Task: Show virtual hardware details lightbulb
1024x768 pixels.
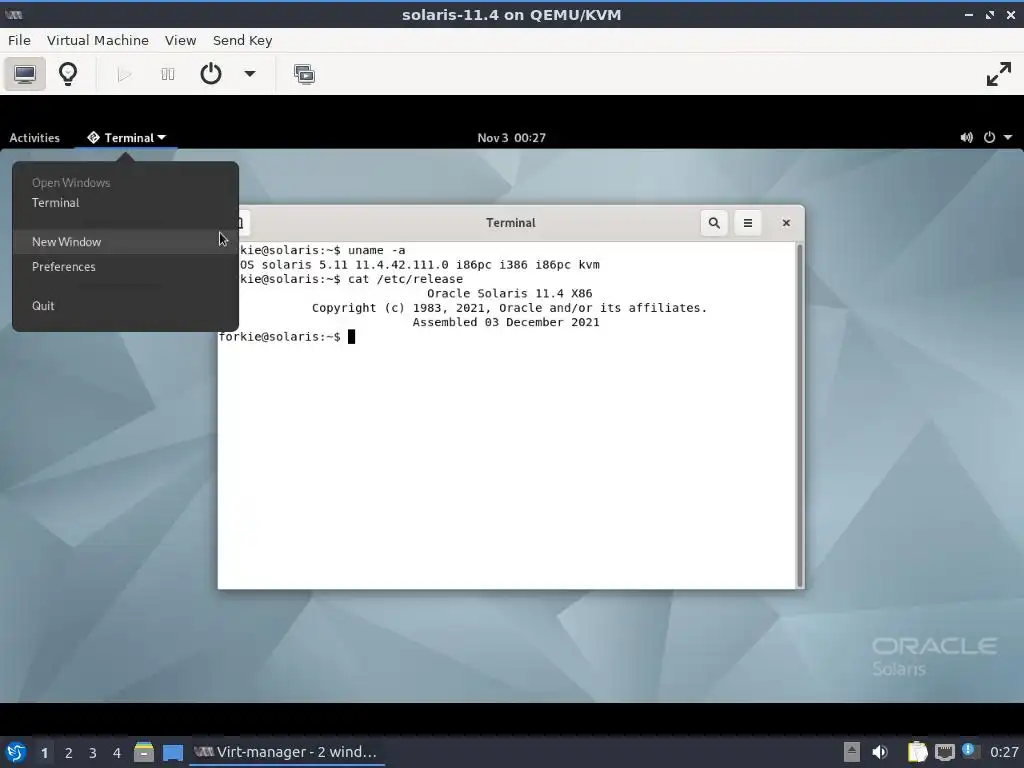Action: (x=68, y=74)
